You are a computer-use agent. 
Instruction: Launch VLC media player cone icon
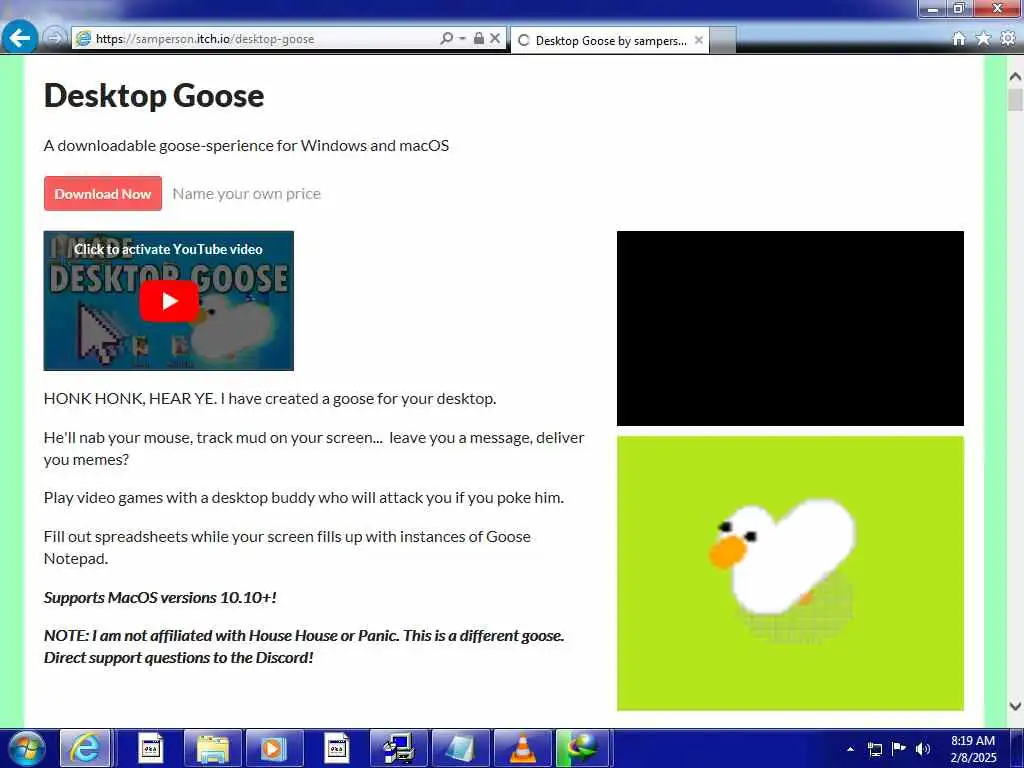522,748
